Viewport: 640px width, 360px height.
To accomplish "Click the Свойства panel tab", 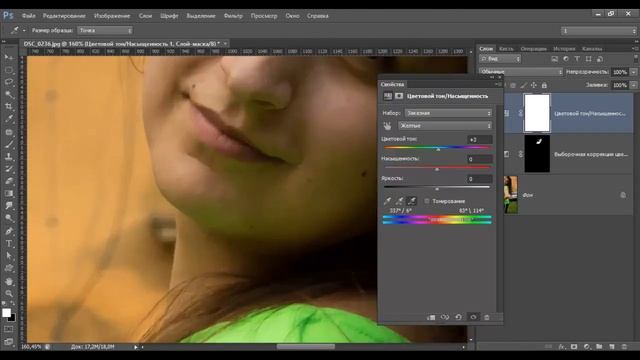I will [392, 84].
